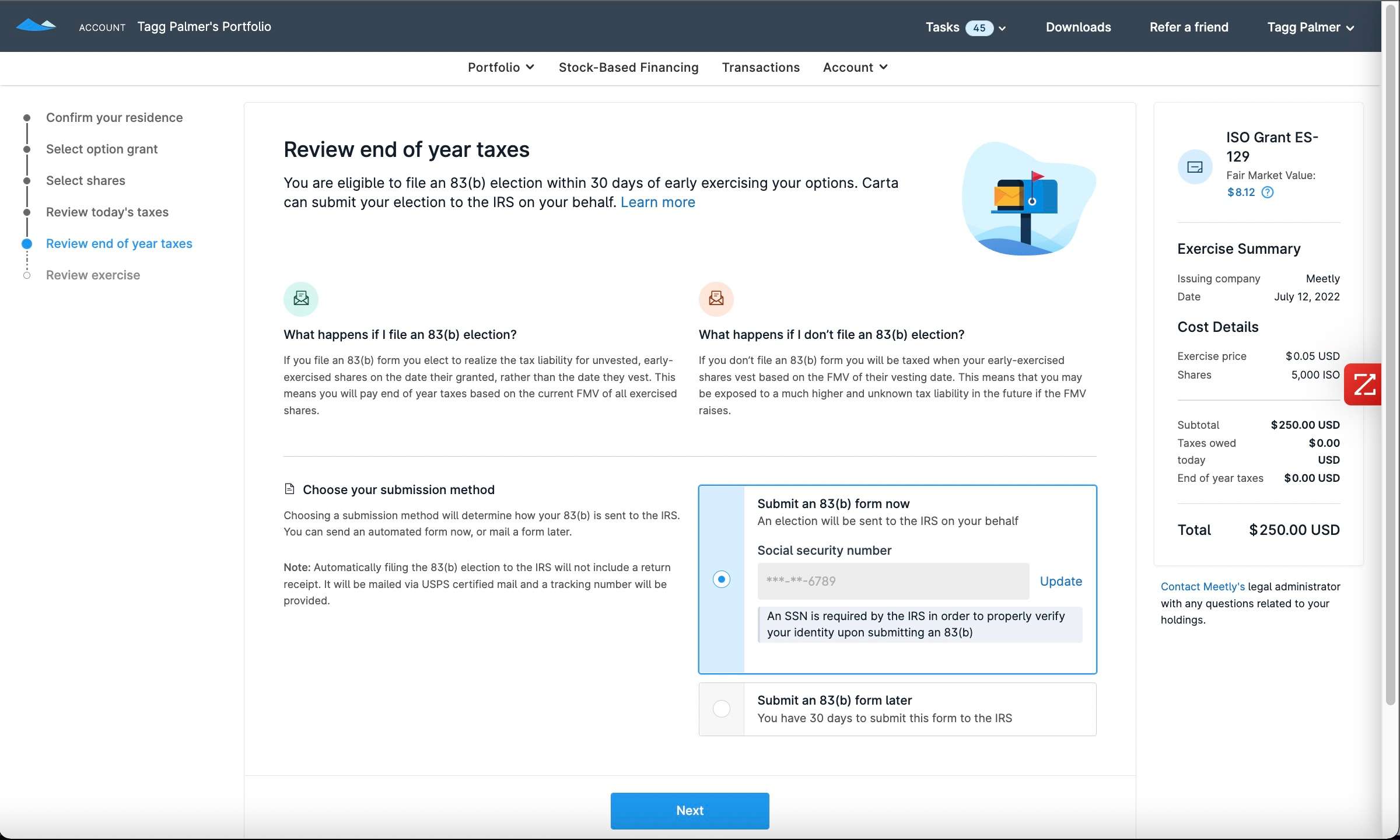Click the Downloads icon in top navigation

pos(1079,27)
